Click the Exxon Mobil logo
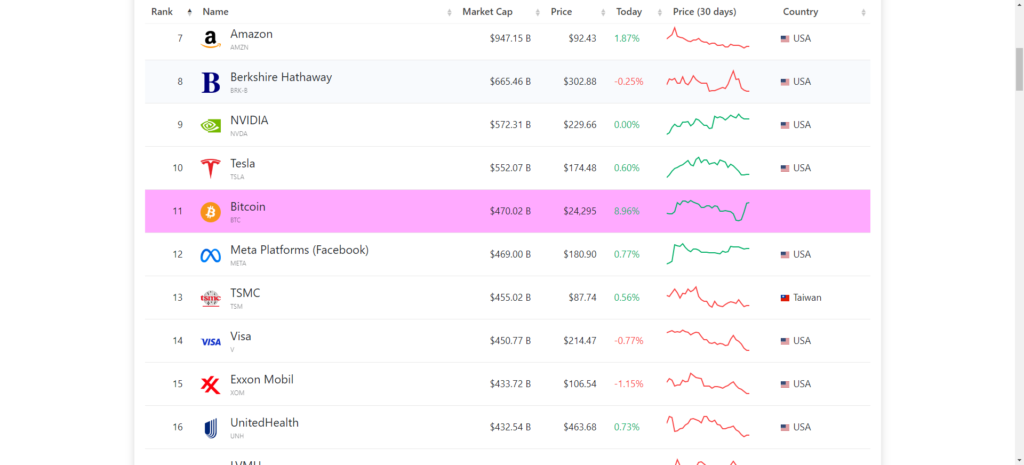Viewport: 1024px width, 465px height. [210, 385]
